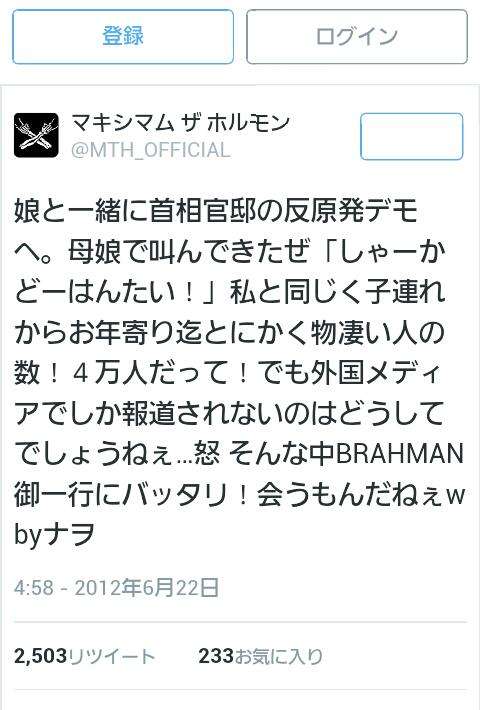View the 233 お気に入り list
The height and width of the screenshot is (710, 480).
pyautogui.click(x=261, y=656)
